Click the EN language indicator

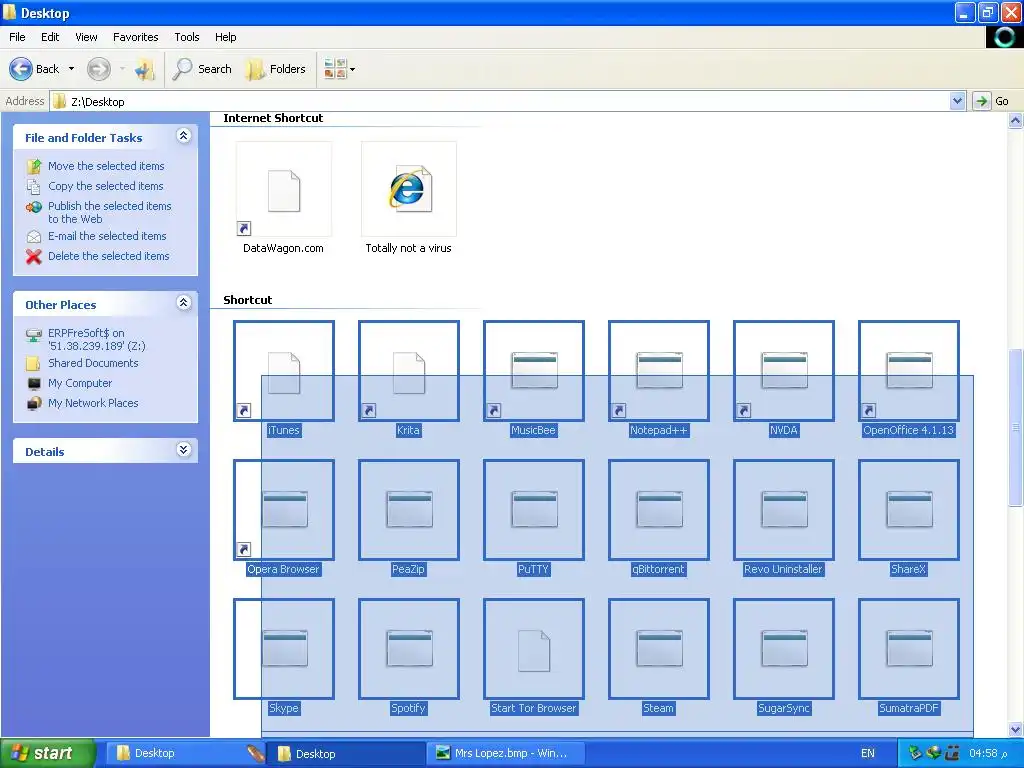click(867, 754)
